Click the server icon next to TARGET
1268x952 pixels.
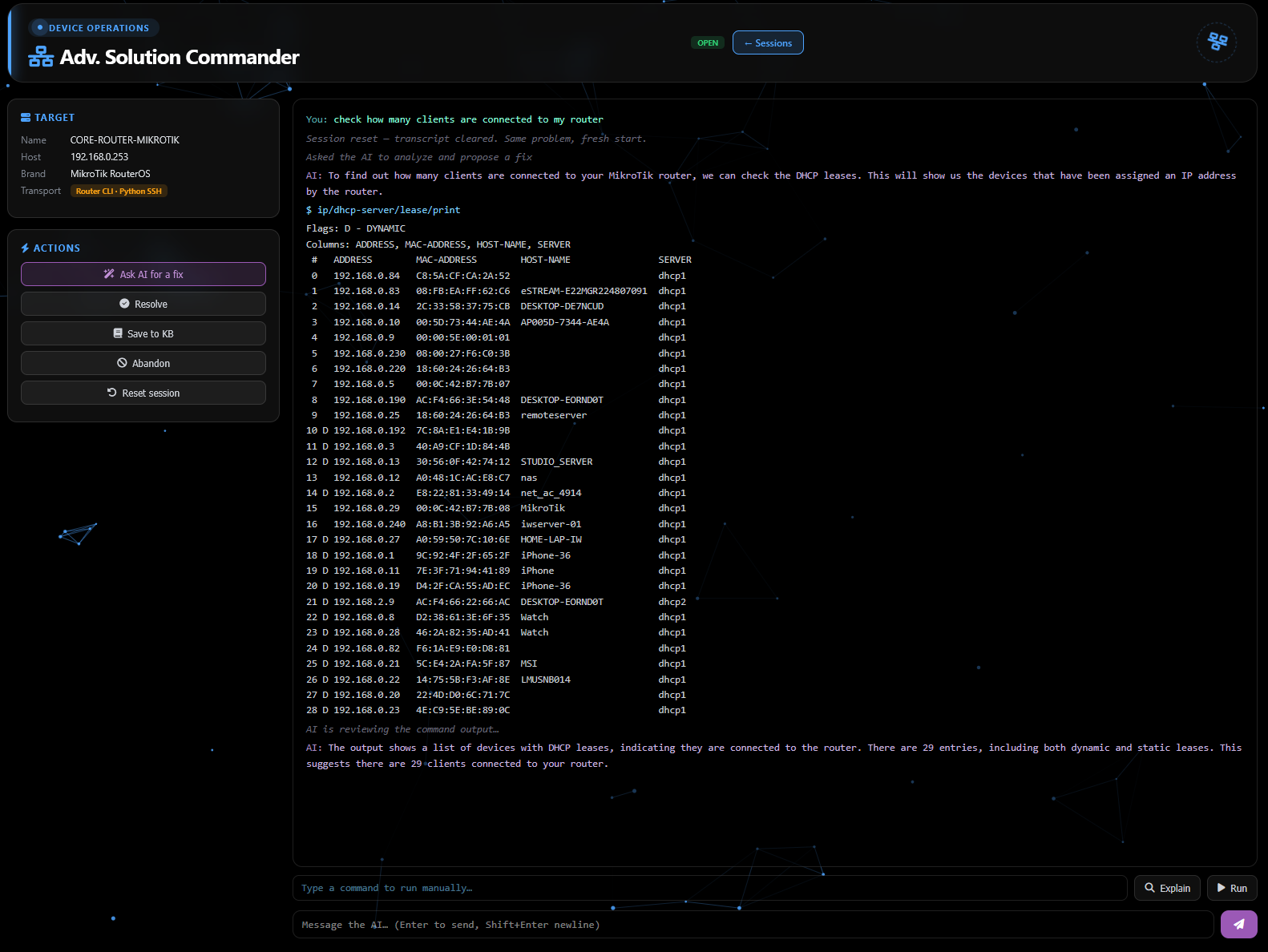point(26,117)
